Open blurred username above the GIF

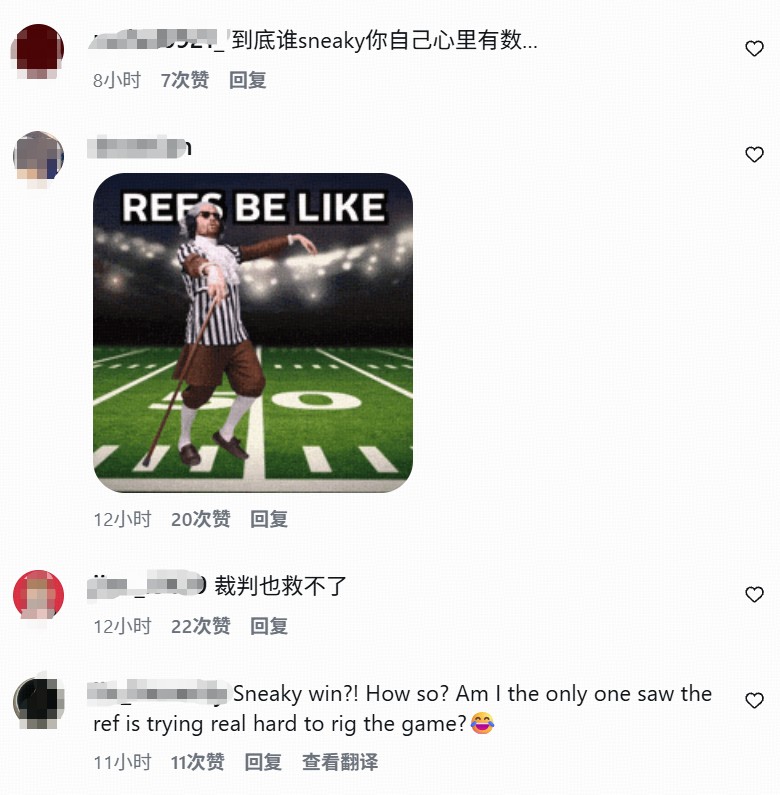[x=139, y=147]
